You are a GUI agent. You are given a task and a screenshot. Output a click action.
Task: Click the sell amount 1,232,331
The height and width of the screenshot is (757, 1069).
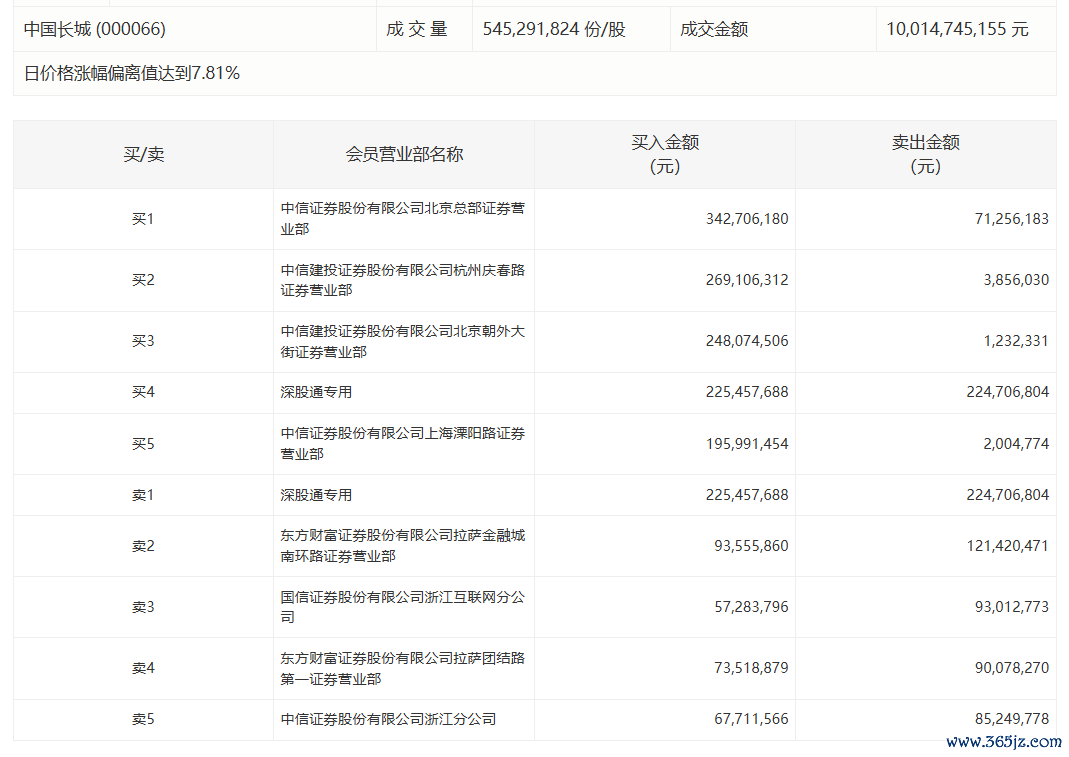[1016, 341]
